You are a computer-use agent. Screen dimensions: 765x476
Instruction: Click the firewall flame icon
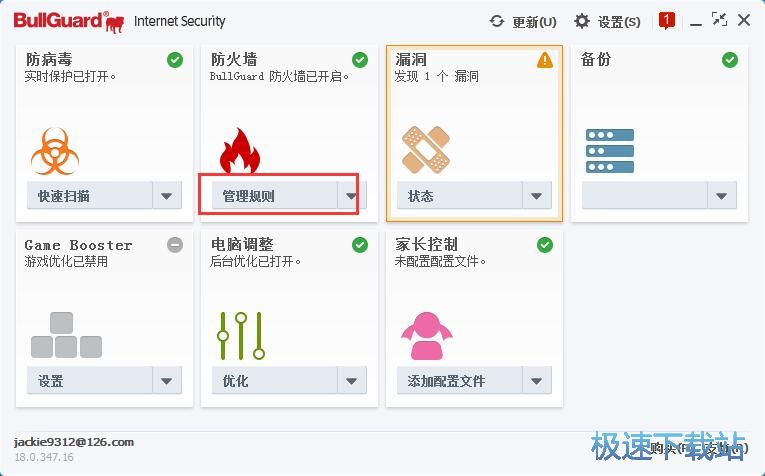point(240,150)
